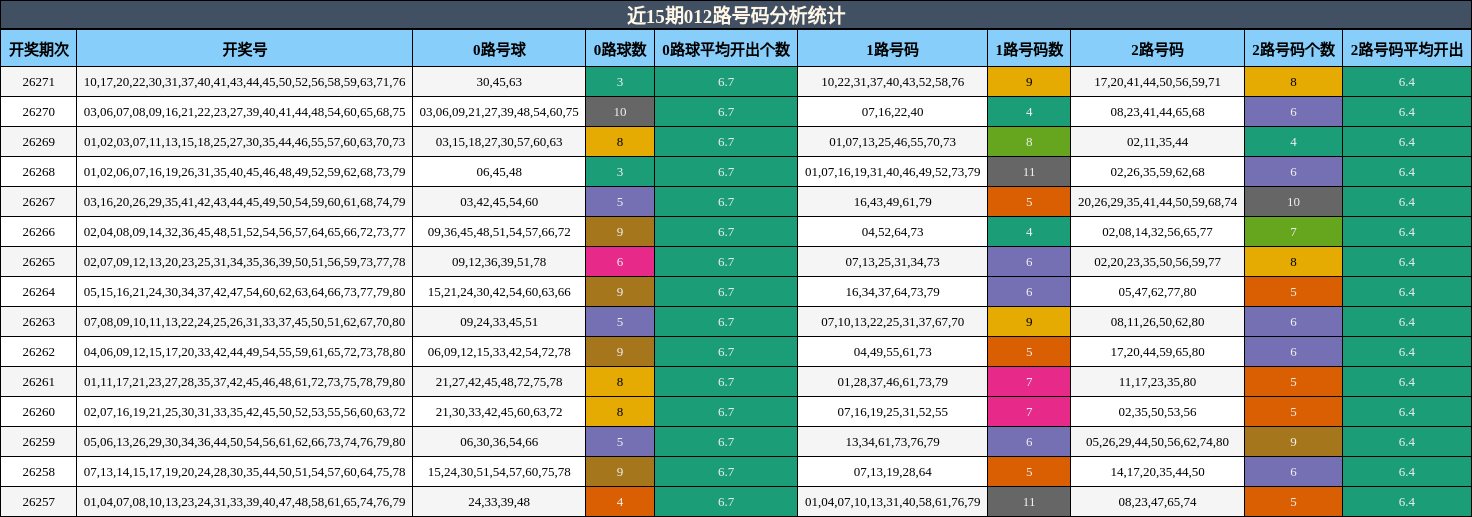Select 2路号码 cell 17,20,41,44,50,56,59,71
This screenshot has height=517, width=1472.
[1158, 82]
